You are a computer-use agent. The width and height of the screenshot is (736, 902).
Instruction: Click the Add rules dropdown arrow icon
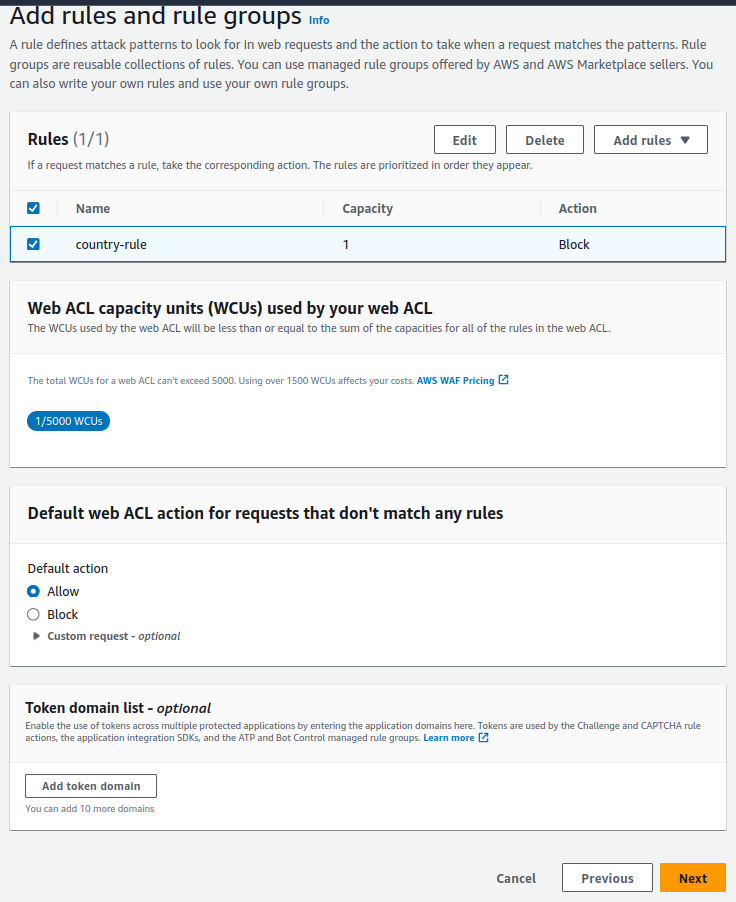point(685,140)
